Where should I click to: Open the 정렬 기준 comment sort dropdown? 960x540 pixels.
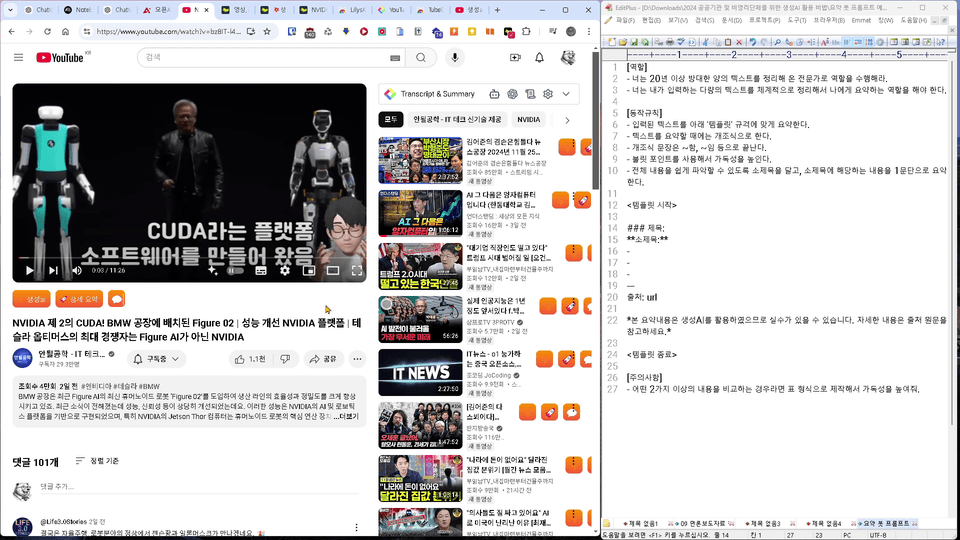point(97,461)
